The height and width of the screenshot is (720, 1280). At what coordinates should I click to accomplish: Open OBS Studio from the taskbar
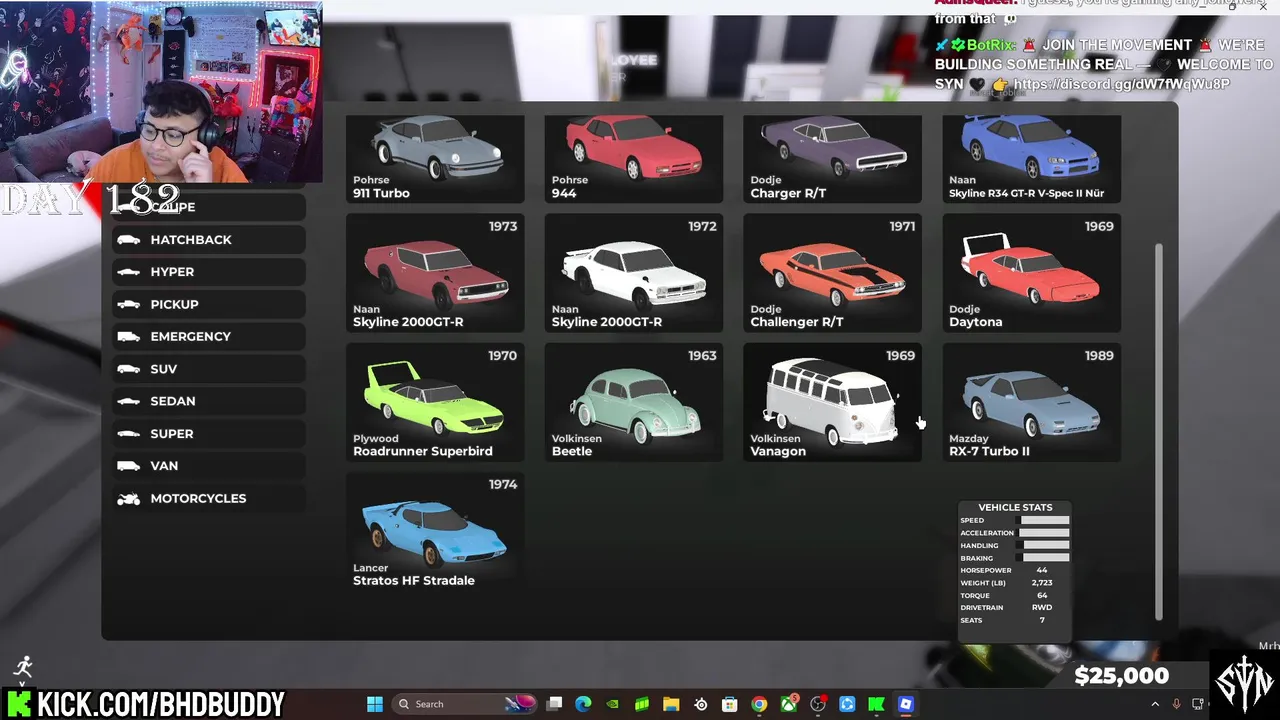818,704
